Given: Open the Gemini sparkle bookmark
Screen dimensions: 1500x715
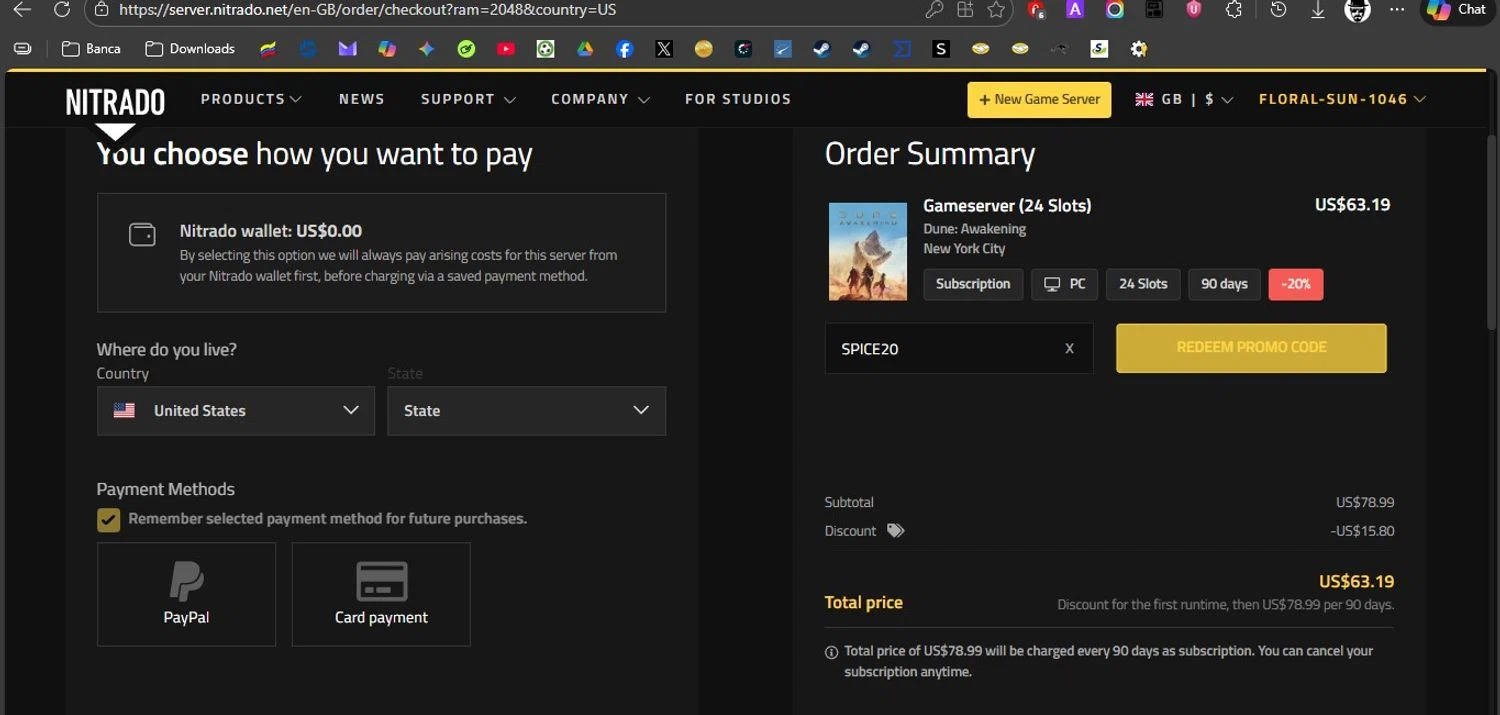Looking at the screenshot, I should [427, 48].
